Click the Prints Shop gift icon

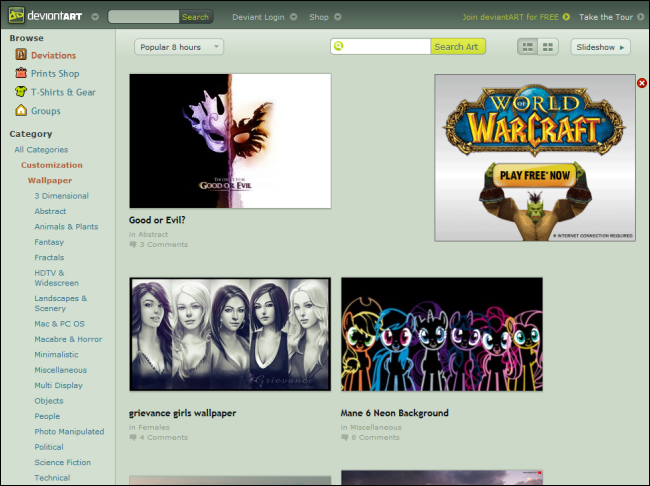click(21, 73)
